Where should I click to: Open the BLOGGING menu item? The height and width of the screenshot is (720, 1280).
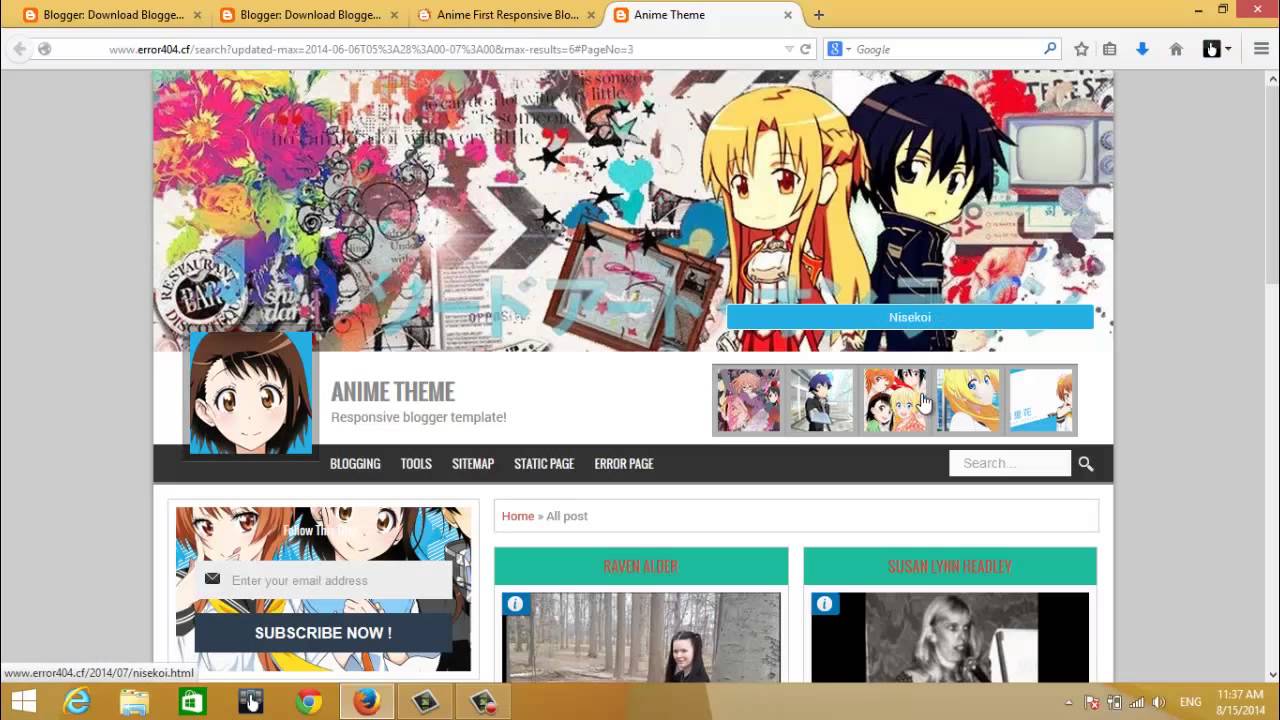tap(355, 464)
